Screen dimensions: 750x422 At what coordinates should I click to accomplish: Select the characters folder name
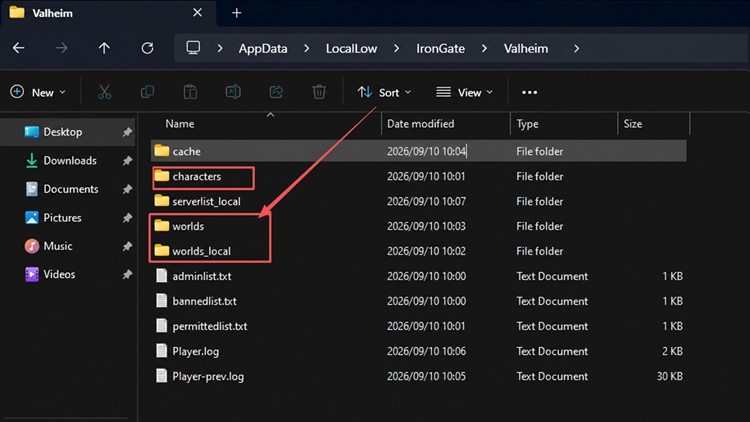pyautogui.click(x=197, y=176)
